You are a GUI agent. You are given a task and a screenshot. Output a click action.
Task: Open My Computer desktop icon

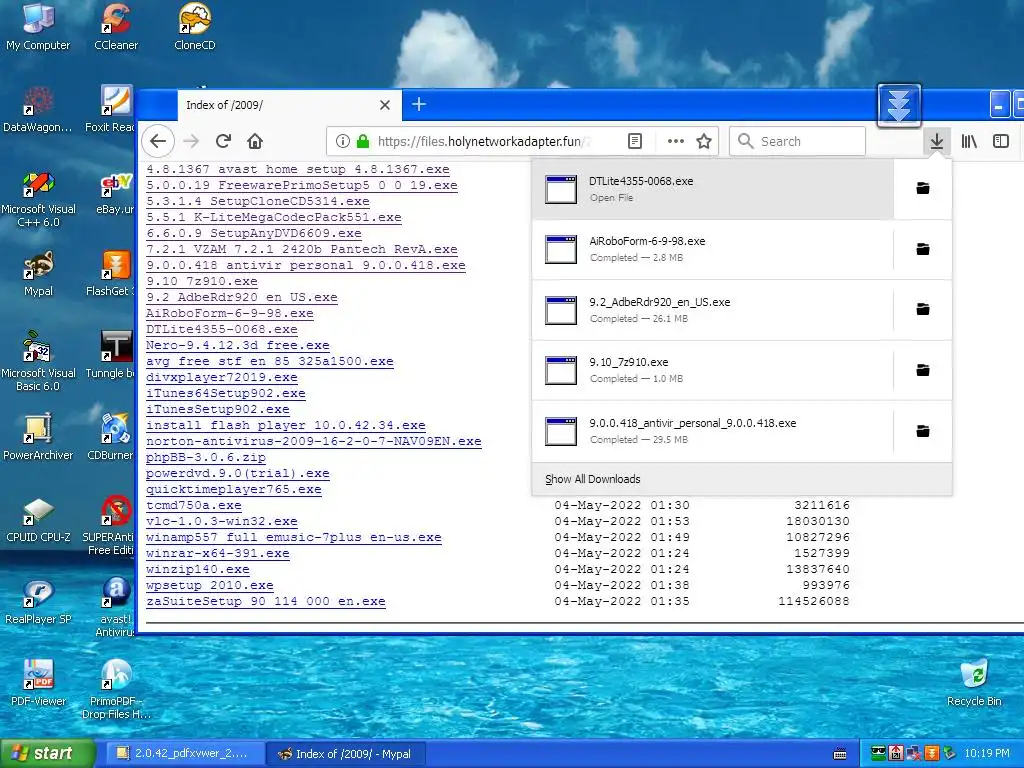coord(38,26)
